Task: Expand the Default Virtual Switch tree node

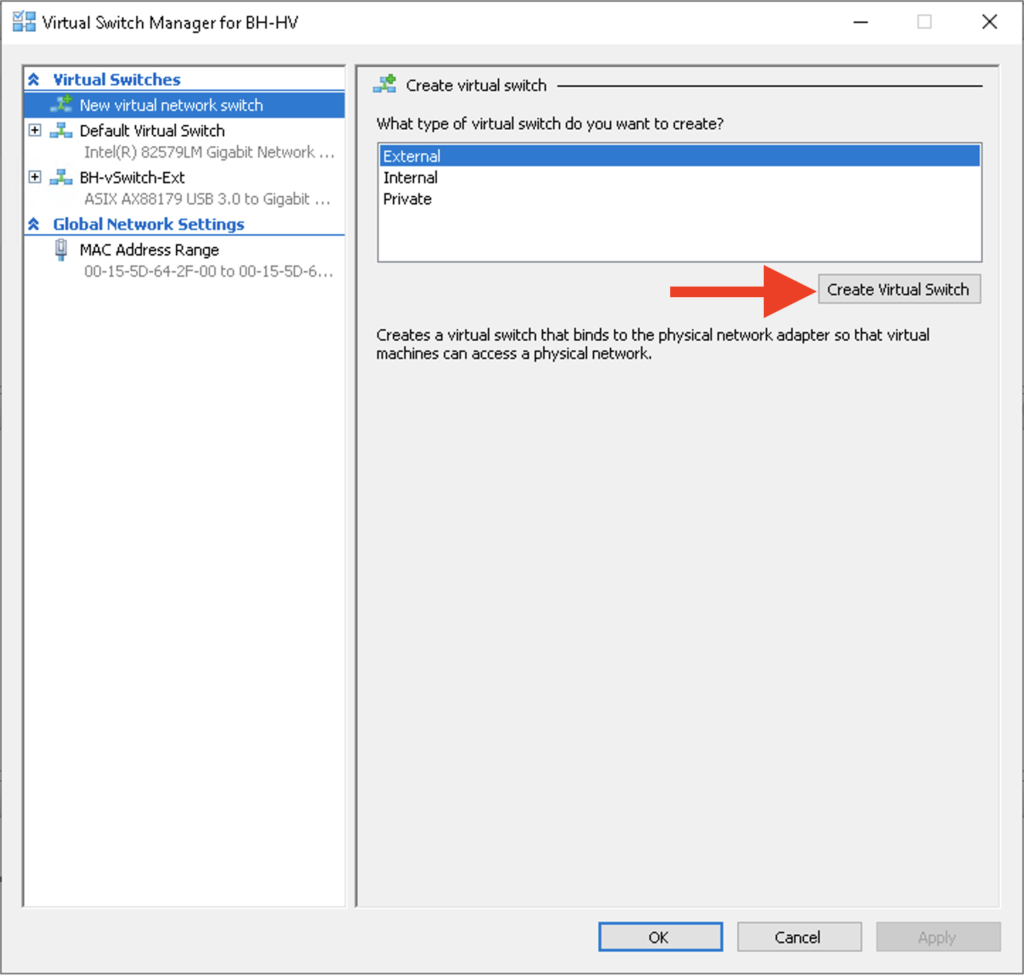Action: click(x=35, y=130)
